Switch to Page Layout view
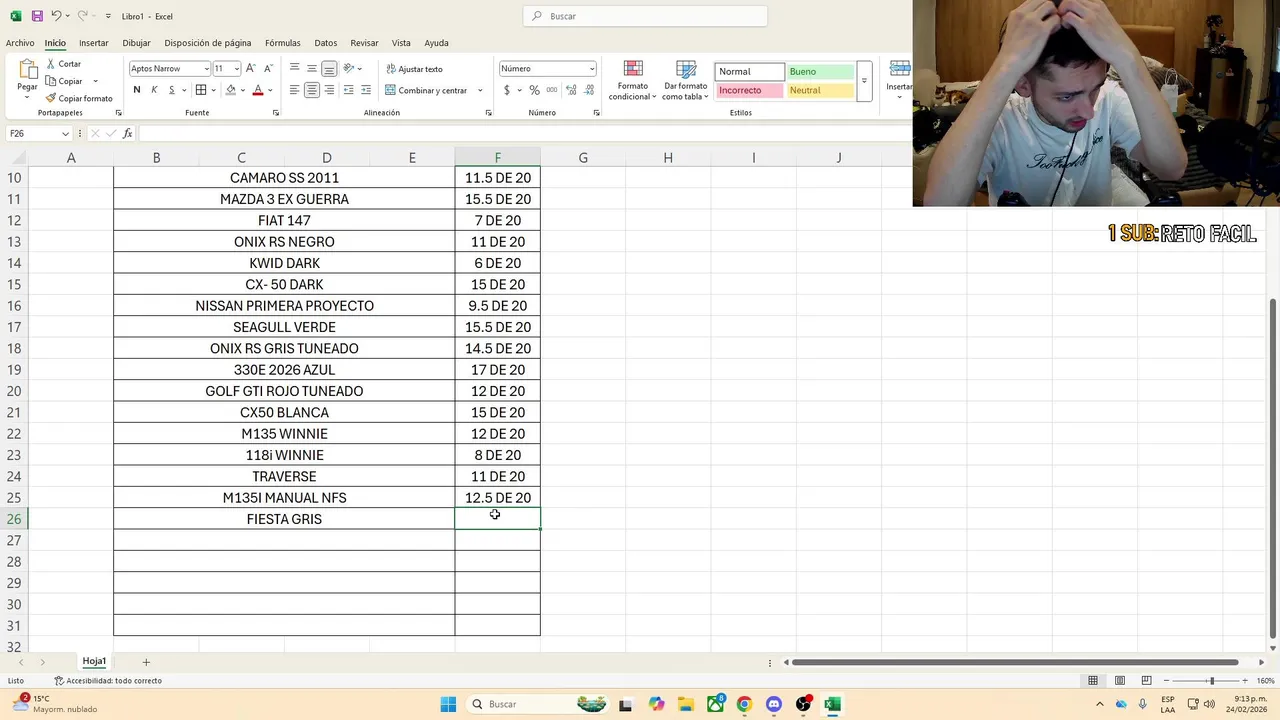Image resolution: width=1280 pixels, height=720 pixels. click(x=1120, y=681)
